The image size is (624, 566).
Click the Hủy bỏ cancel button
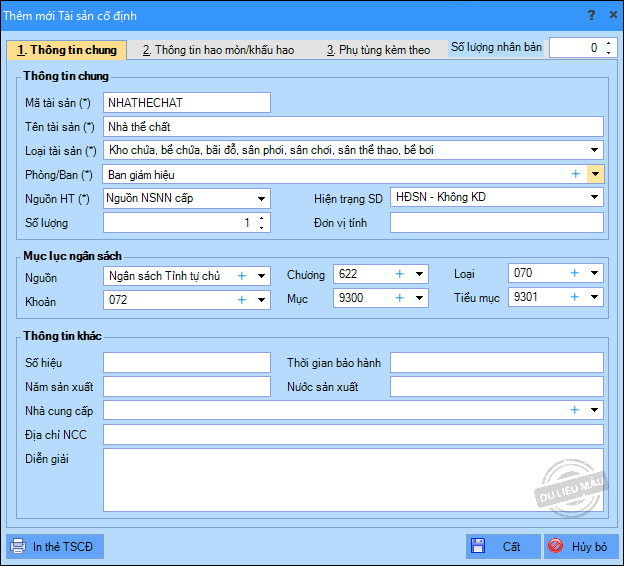coord(581,547)
